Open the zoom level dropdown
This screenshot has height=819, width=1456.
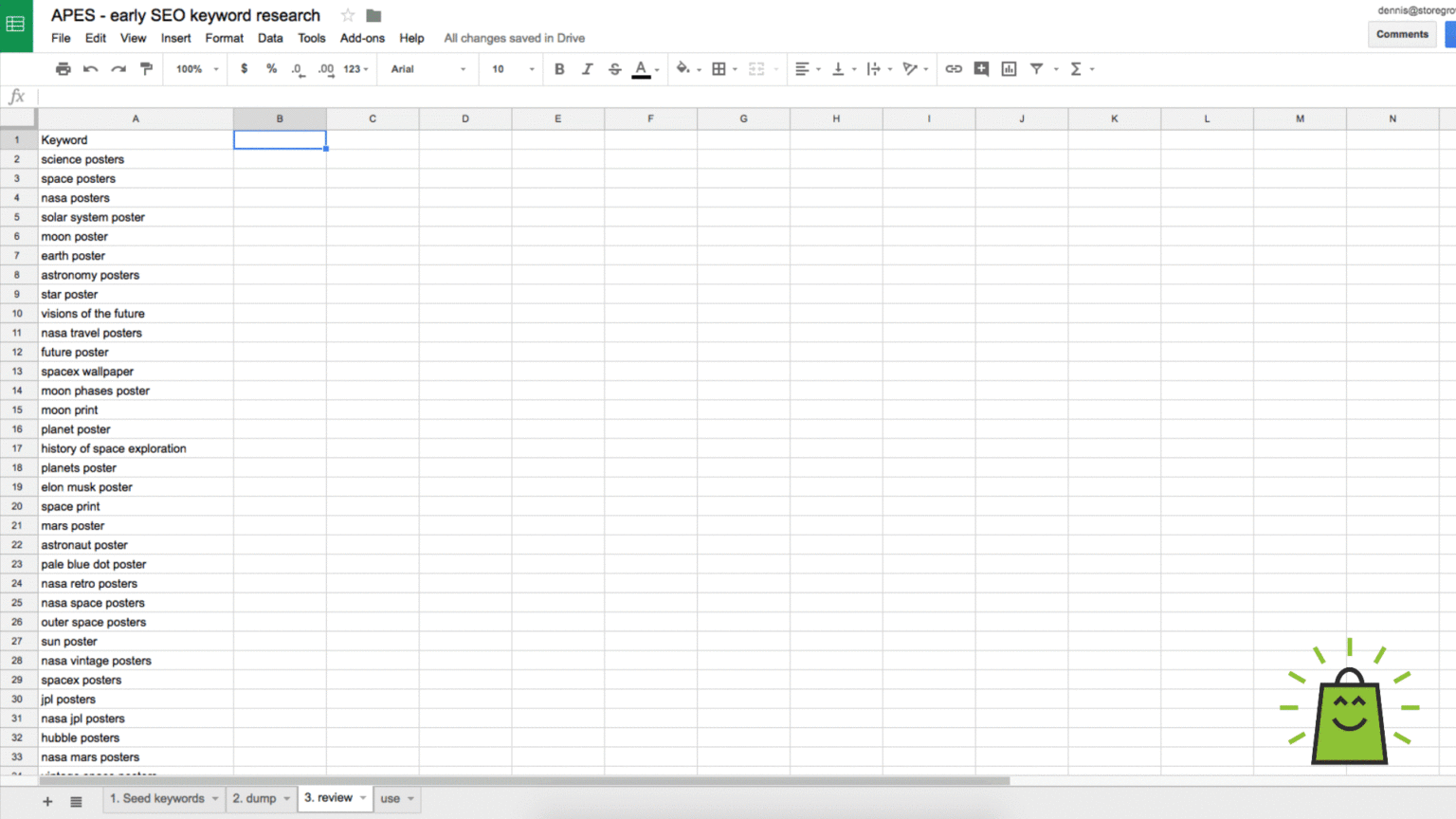(x=194, y=68)
